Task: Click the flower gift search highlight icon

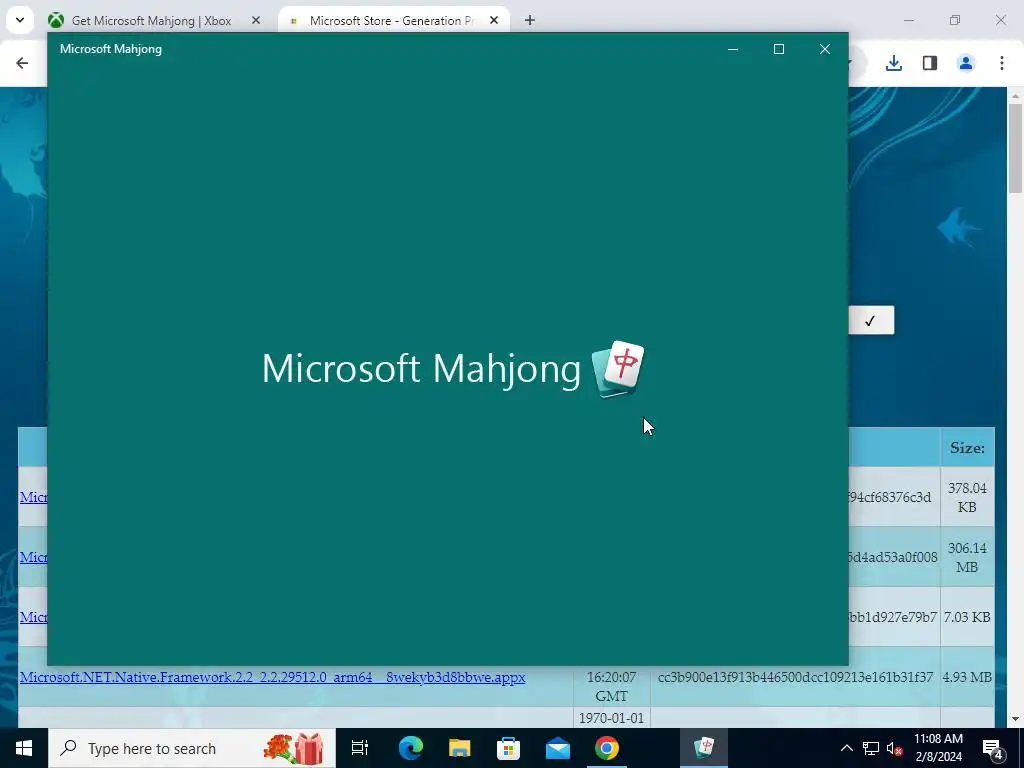Action: (294, 748)
